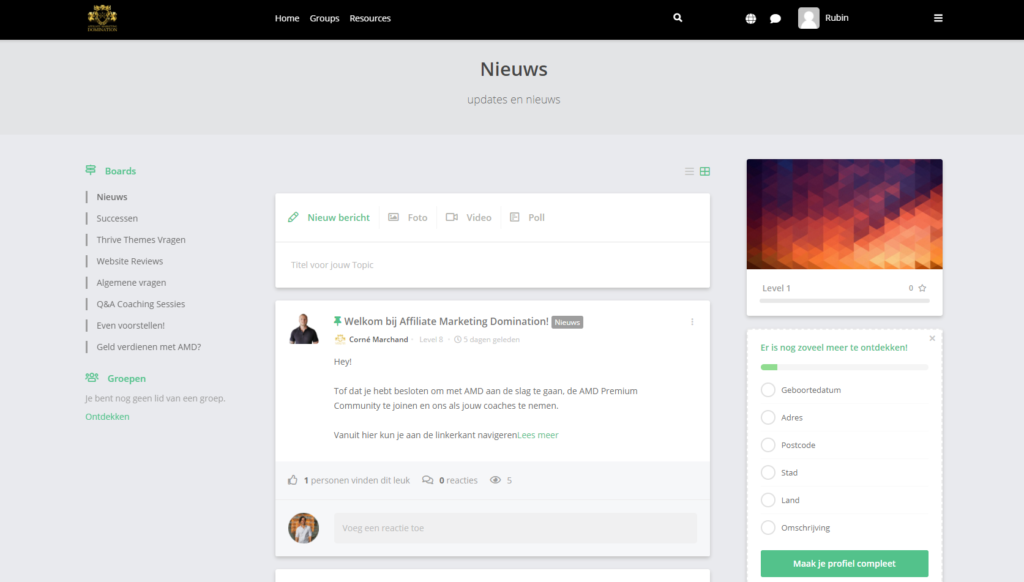Click the Titel voor jouw Topic field
This screenshot has height=582, width=1024.
click(492, 265)
